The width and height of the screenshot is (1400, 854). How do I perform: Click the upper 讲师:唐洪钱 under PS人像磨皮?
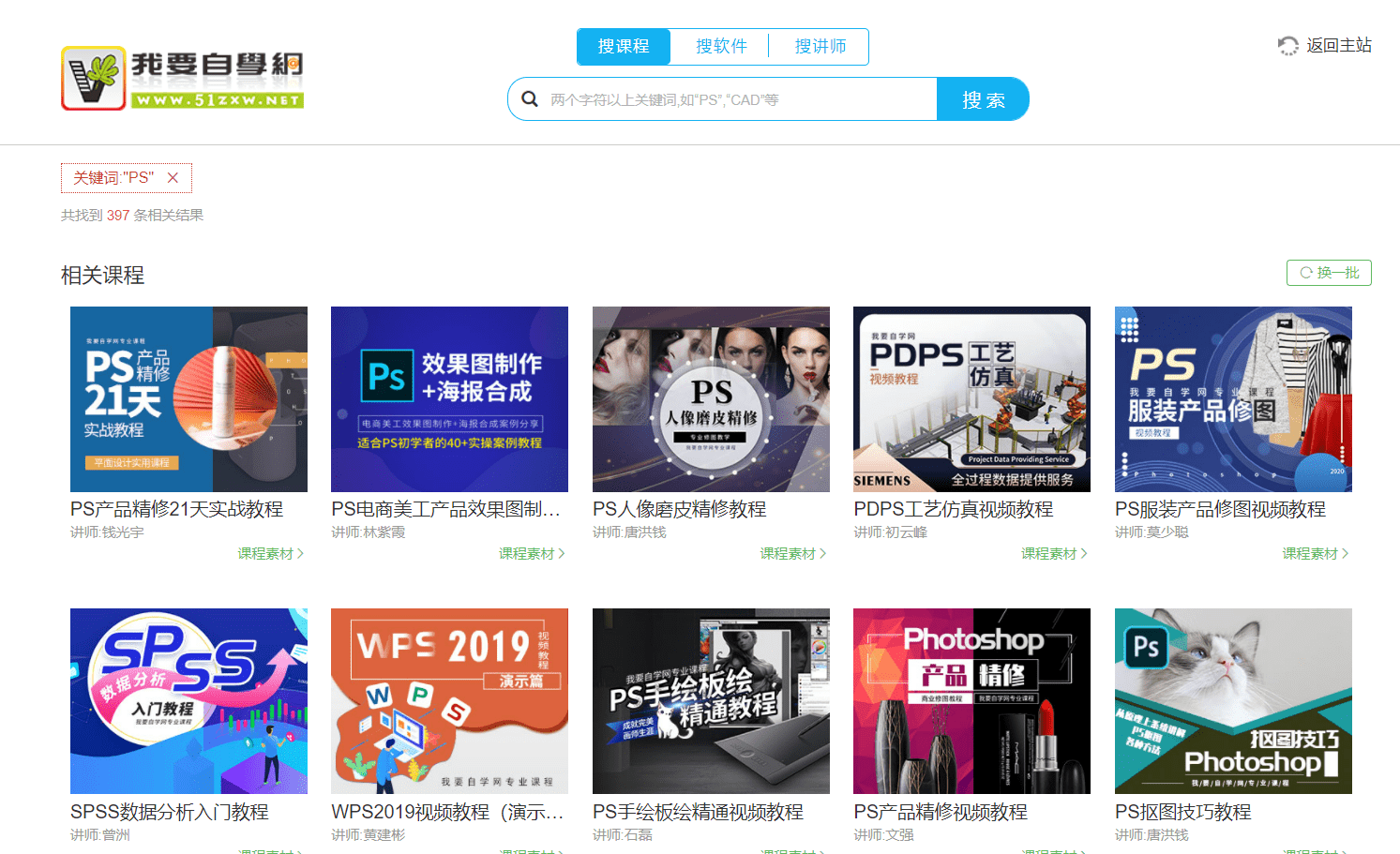pyautogui.click(x=629, y=532)
